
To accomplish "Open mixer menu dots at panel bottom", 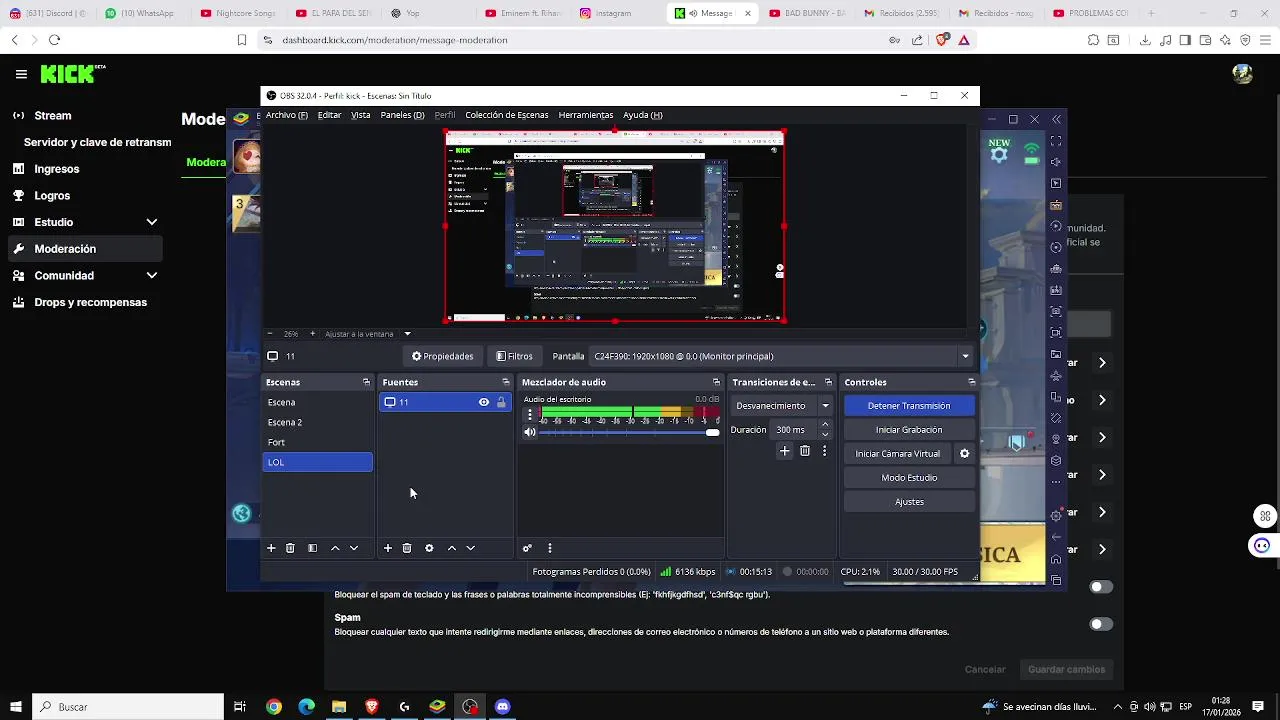I will pos(549,548).
